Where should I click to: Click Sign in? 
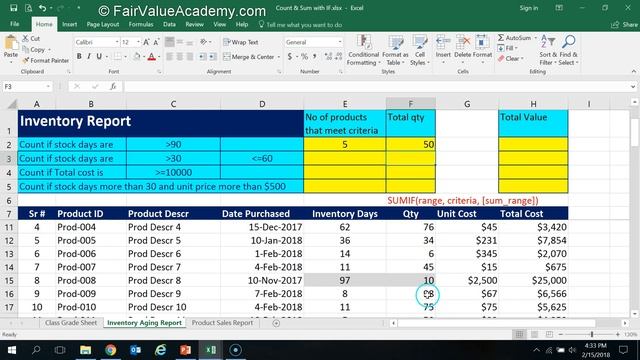(x=529, y=8)
